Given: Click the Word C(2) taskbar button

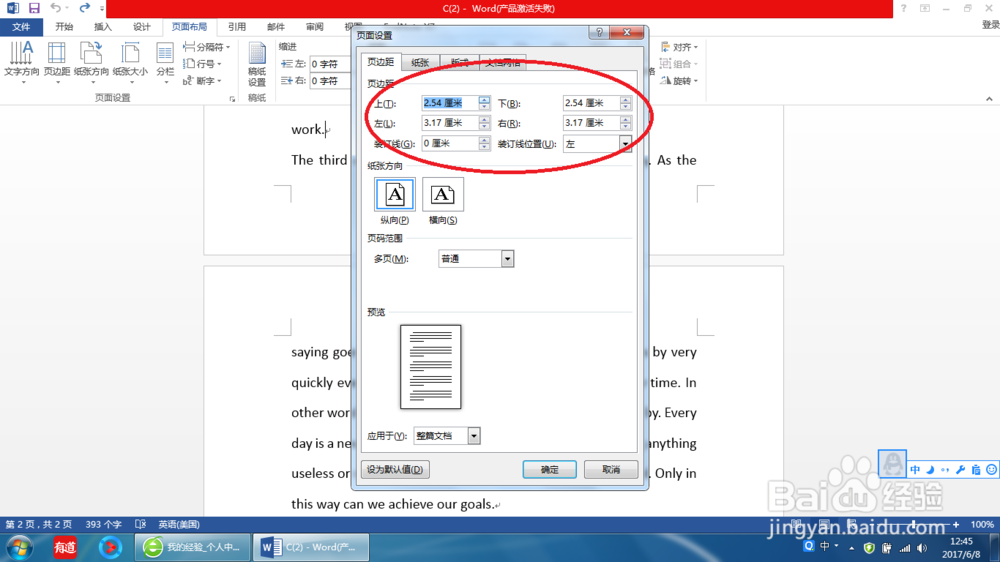Looking at the screenshot, I should coord(311,547).
